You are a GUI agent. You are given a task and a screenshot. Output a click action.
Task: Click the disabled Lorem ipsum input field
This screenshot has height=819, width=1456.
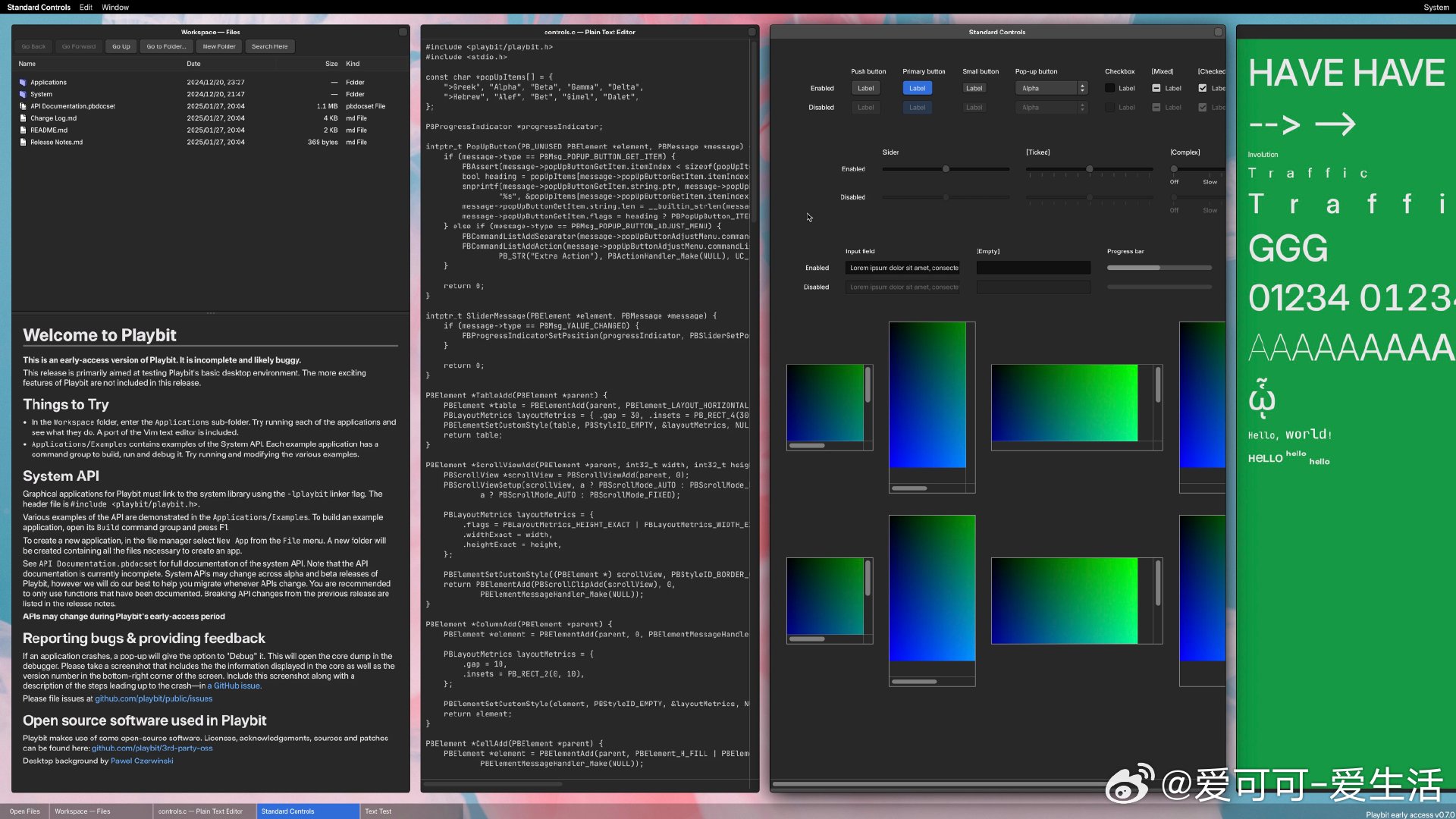[902, 287]
